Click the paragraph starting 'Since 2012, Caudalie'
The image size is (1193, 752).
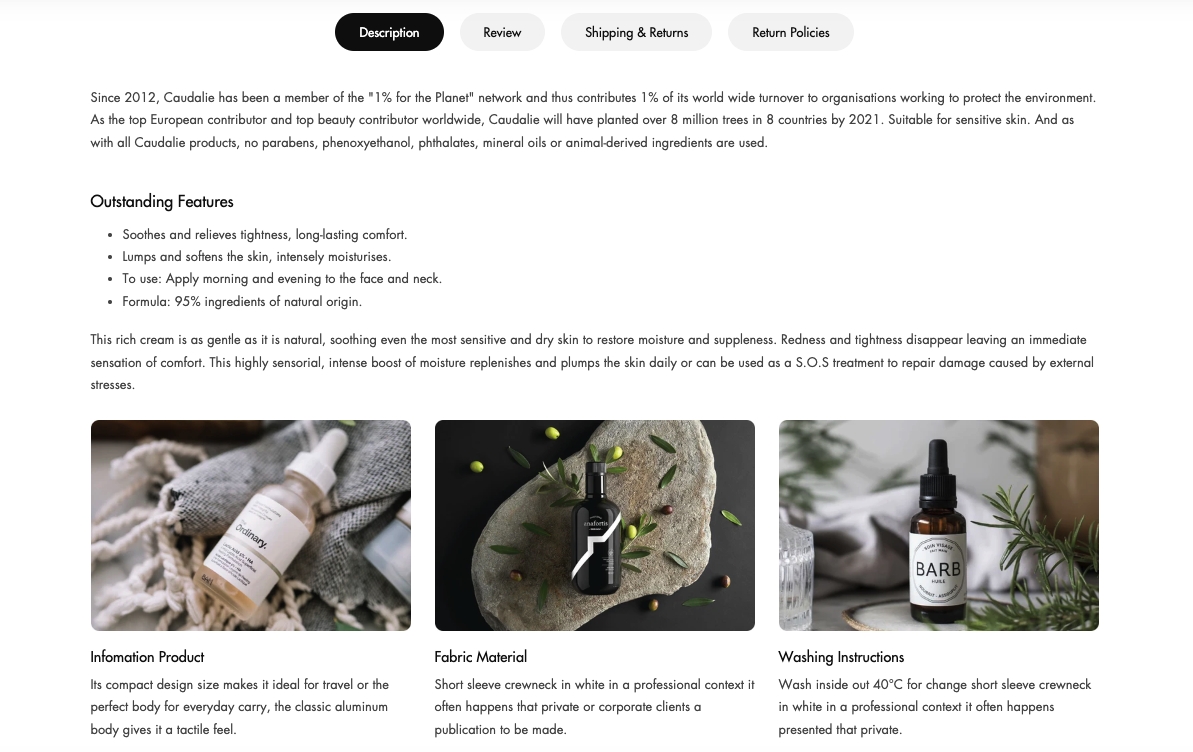tap(593, 119)
